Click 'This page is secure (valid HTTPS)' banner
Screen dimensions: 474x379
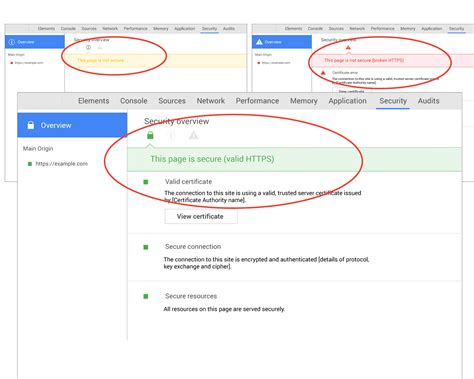click(294, 159)
